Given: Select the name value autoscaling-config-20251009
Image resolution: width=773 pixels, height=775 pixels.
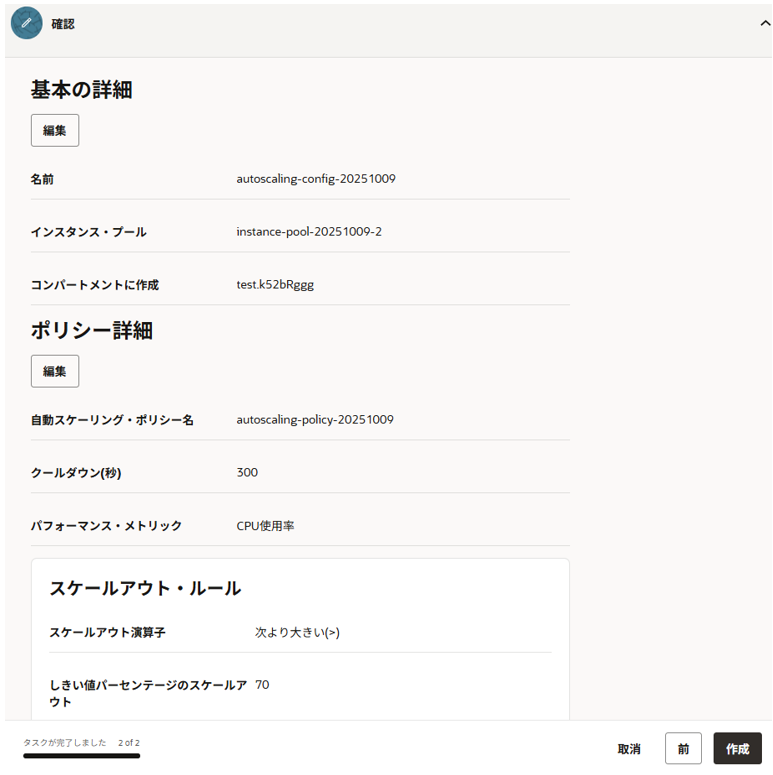Looking at the screenshot, I should click(316, 179).
